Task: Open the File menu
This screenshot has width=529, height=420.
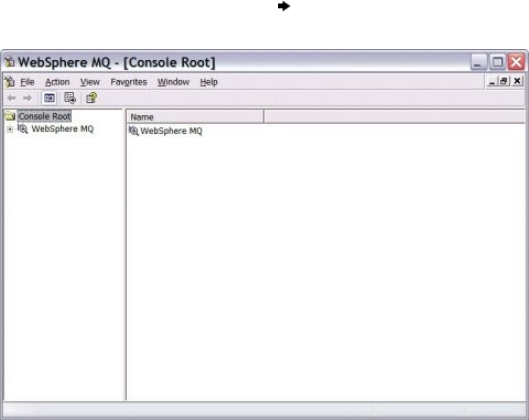Action: tap(27, 82)
